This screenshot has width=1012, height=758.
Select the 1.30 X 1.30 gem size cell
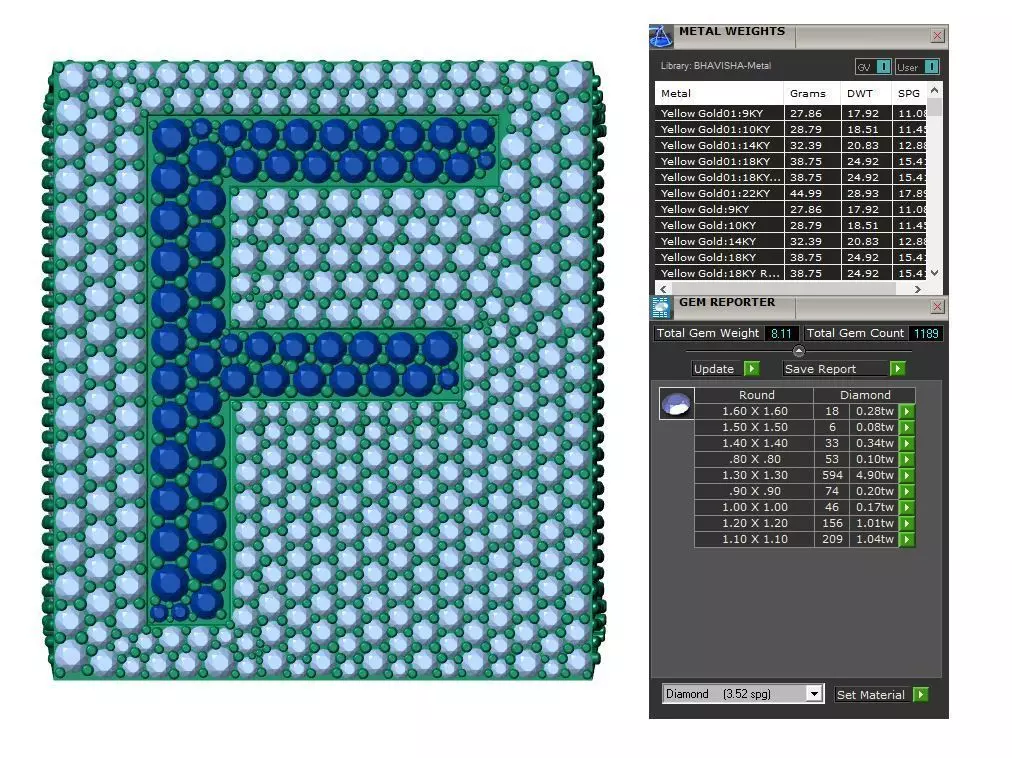(754, 475)
